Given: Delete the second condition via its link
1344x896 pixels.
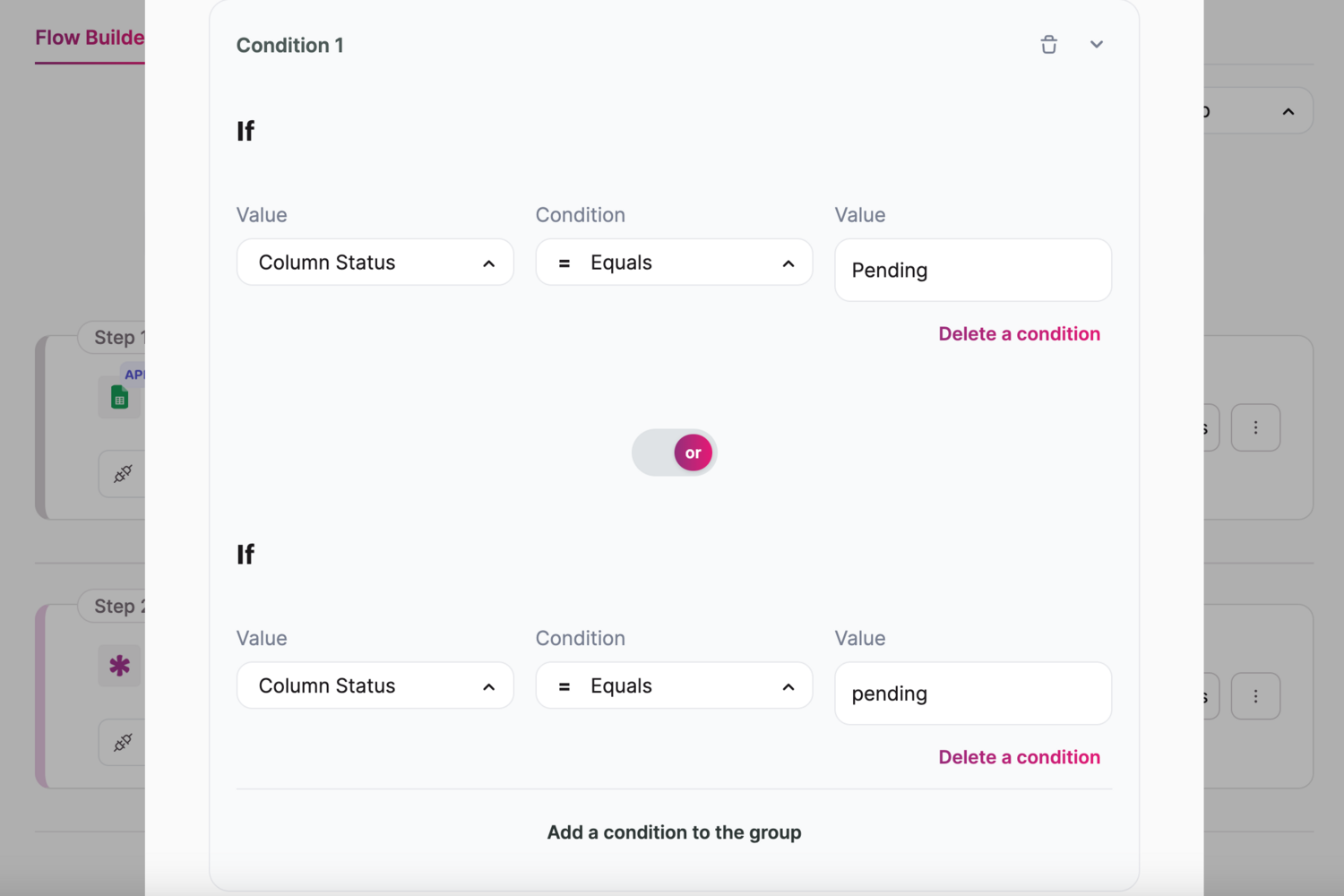Looking at the screenshot, I should [1019, 757].
